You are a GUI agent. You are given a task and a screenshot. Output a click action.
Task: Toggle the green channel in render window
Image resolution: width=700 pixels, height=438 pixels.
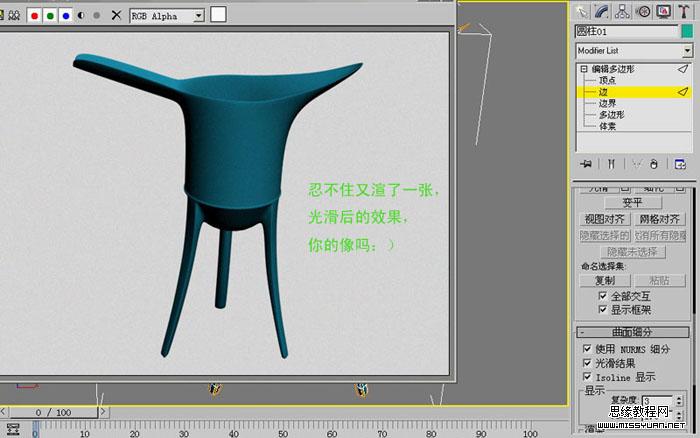pyautogui.click(x=50, y=16)
